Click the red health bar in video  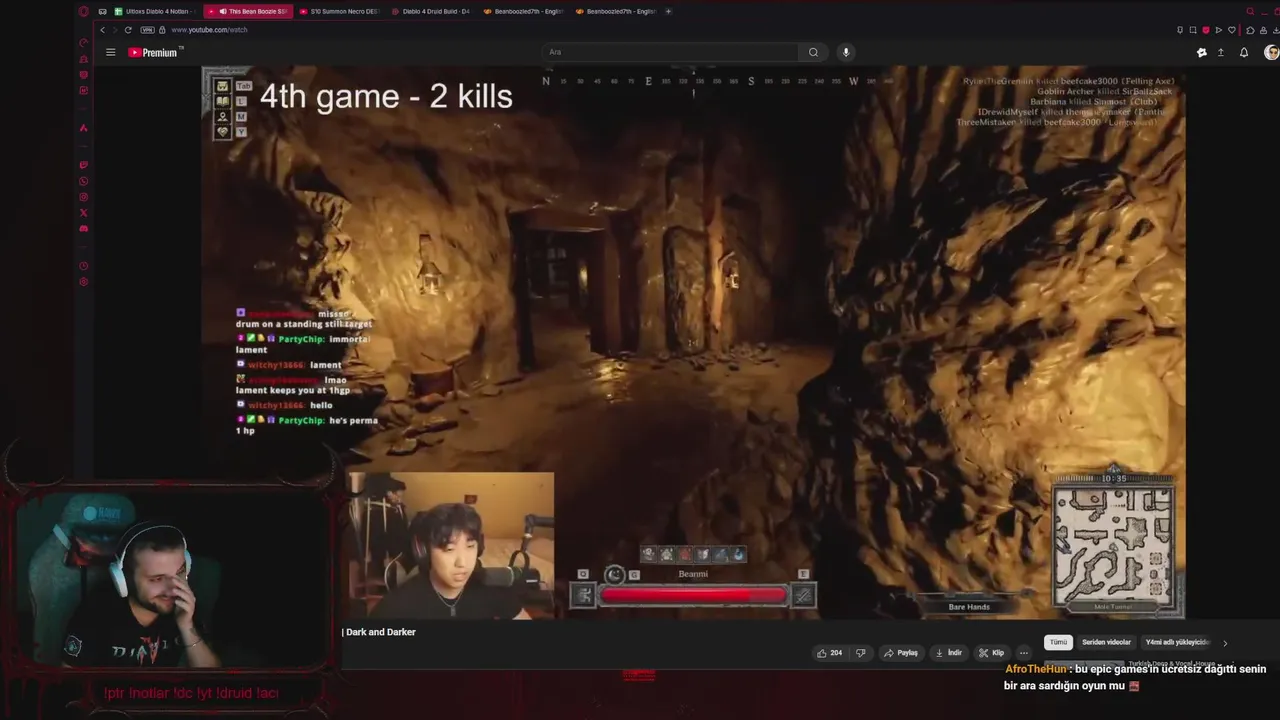pos(693,596)
